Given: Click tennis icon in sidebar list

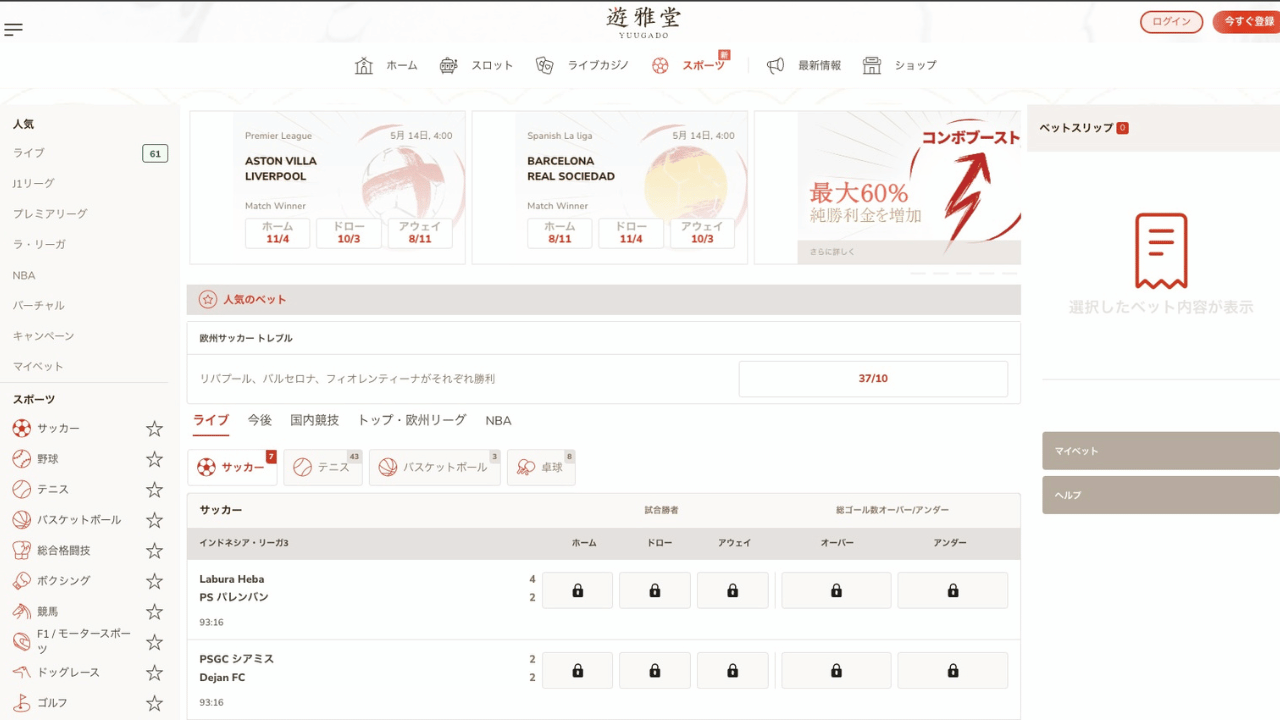Looking at the screenshot, I should tap(22, 489).
